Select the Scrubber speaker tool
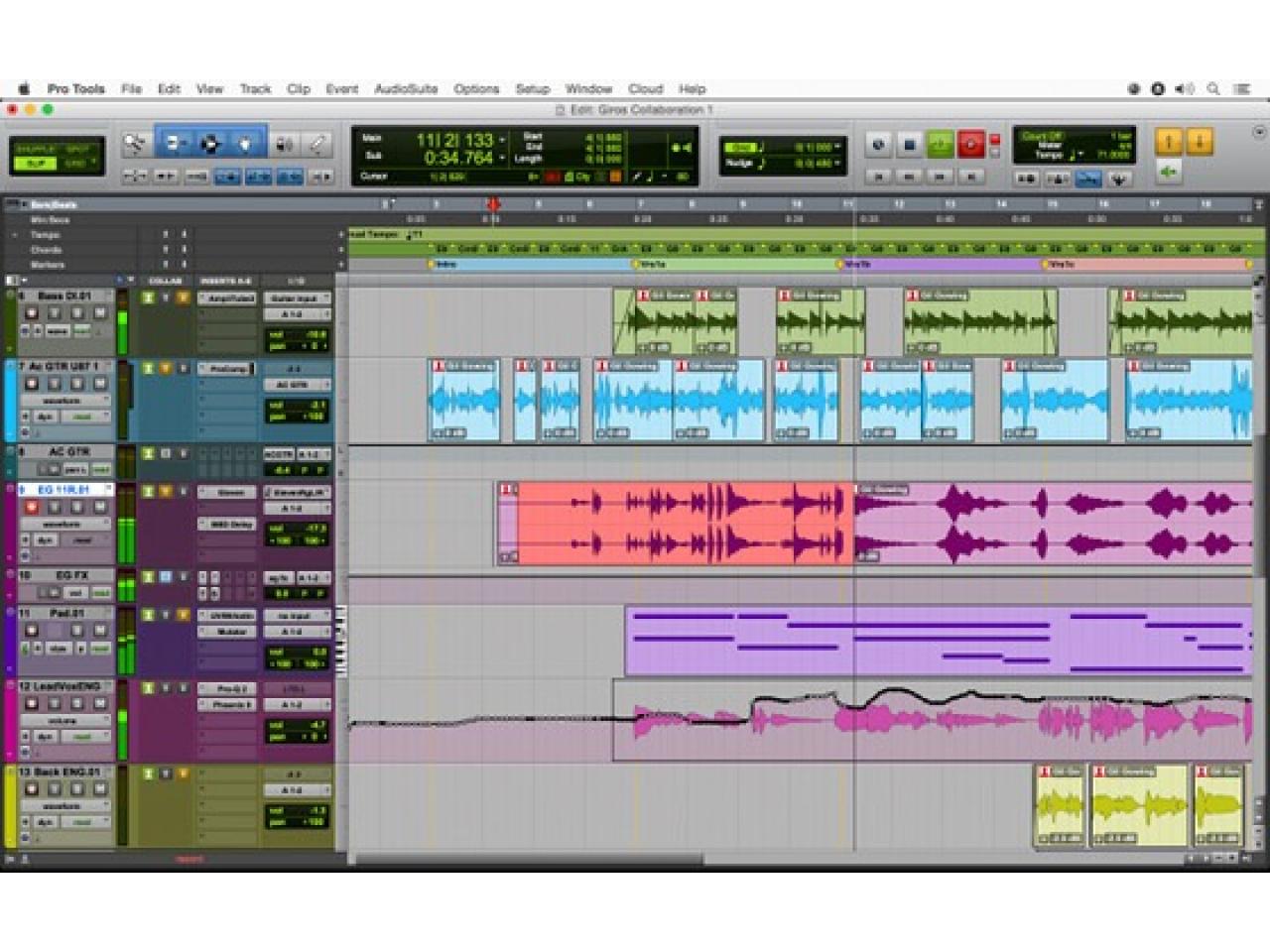Image resolution: width=1270 pixels, height=952 pixels. click(285, 145)
